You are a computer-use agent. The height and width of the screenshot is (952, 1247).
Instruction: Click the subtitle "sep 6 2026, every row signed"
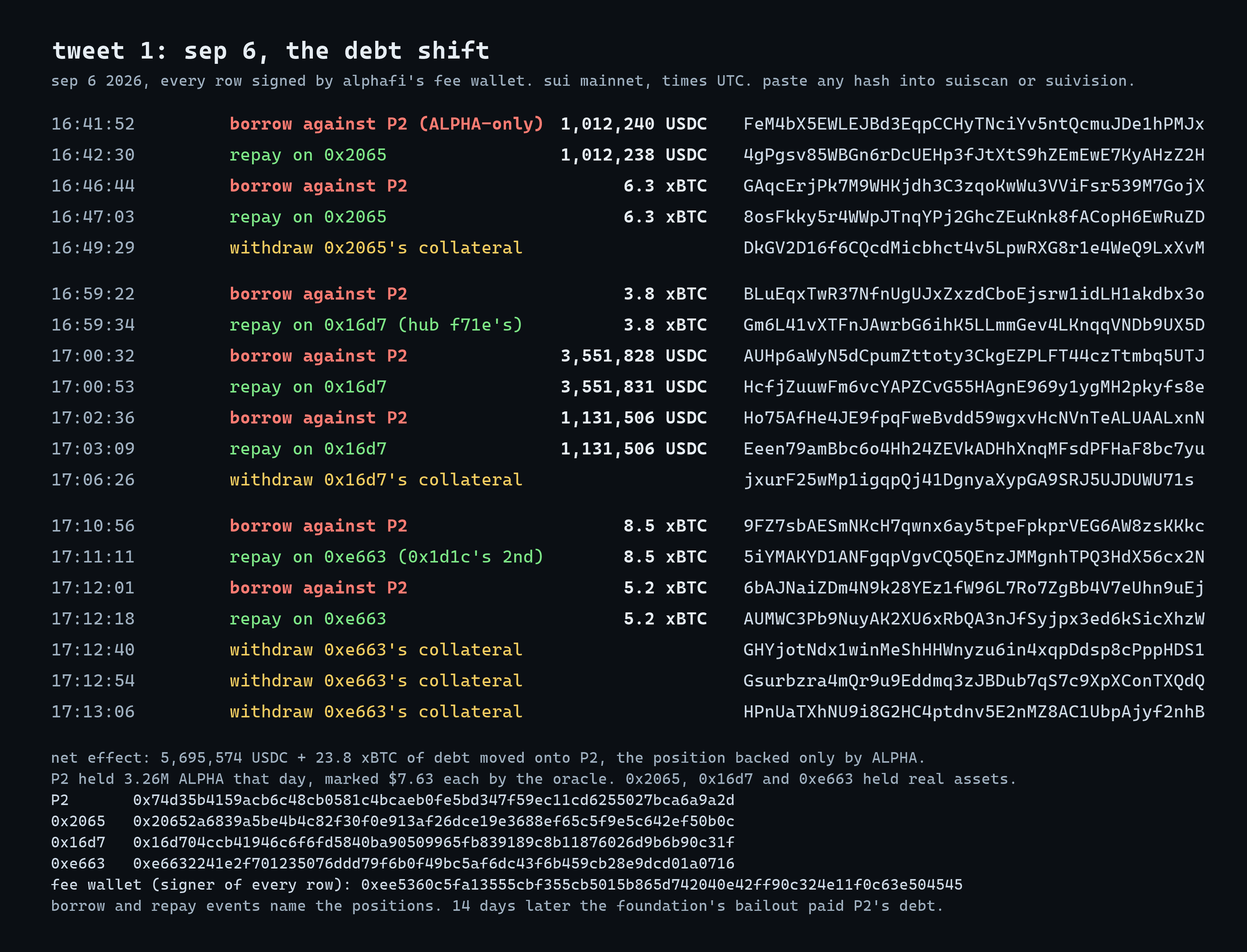point(593,81)
